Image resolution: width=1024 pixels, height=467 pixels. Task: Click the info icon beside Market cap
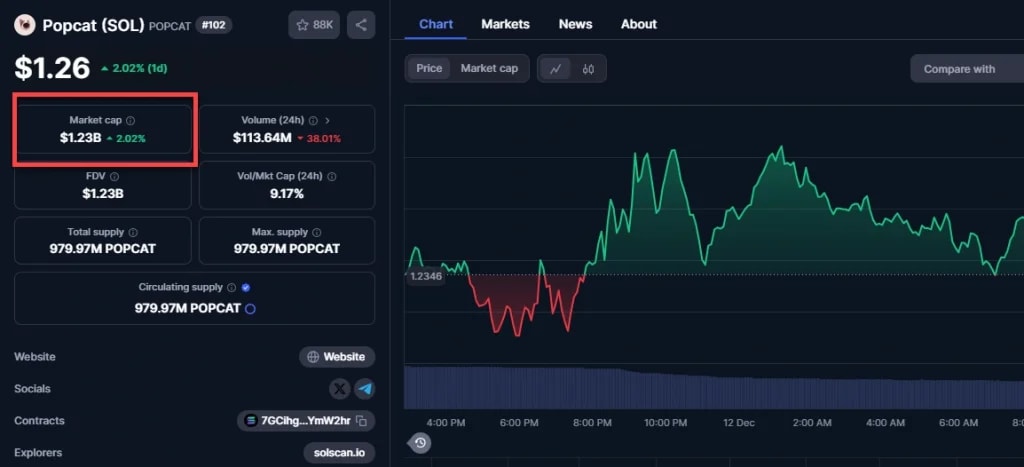point(131,120)
